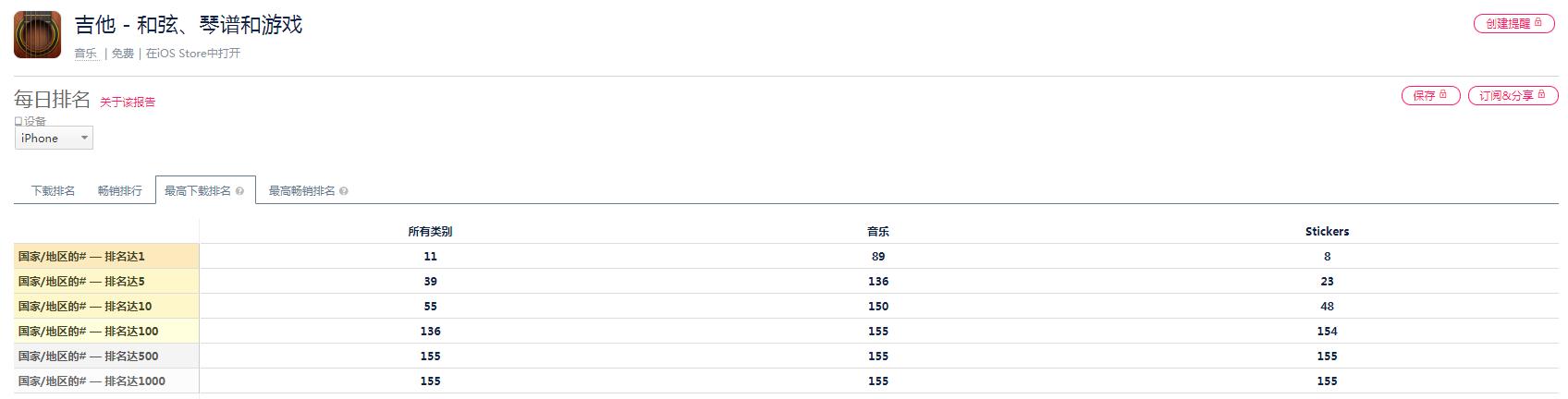The height and width of the screenshot is (399, 1568).
Task: Select the 排名达1 row label
Action: 82,257
